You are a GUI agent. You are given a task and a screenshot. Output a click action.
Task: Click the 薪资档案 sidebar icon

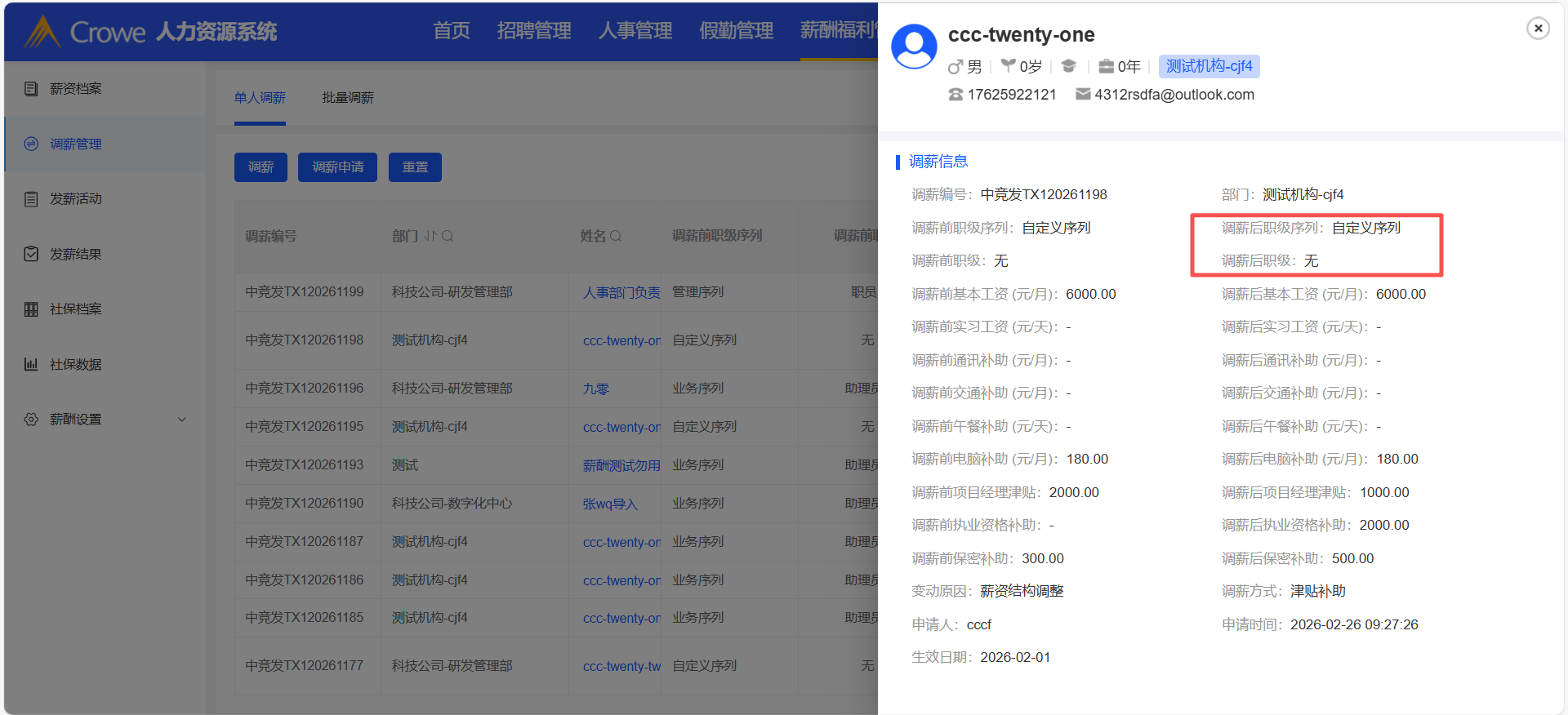pyautogui.click(x=31, y=89)
